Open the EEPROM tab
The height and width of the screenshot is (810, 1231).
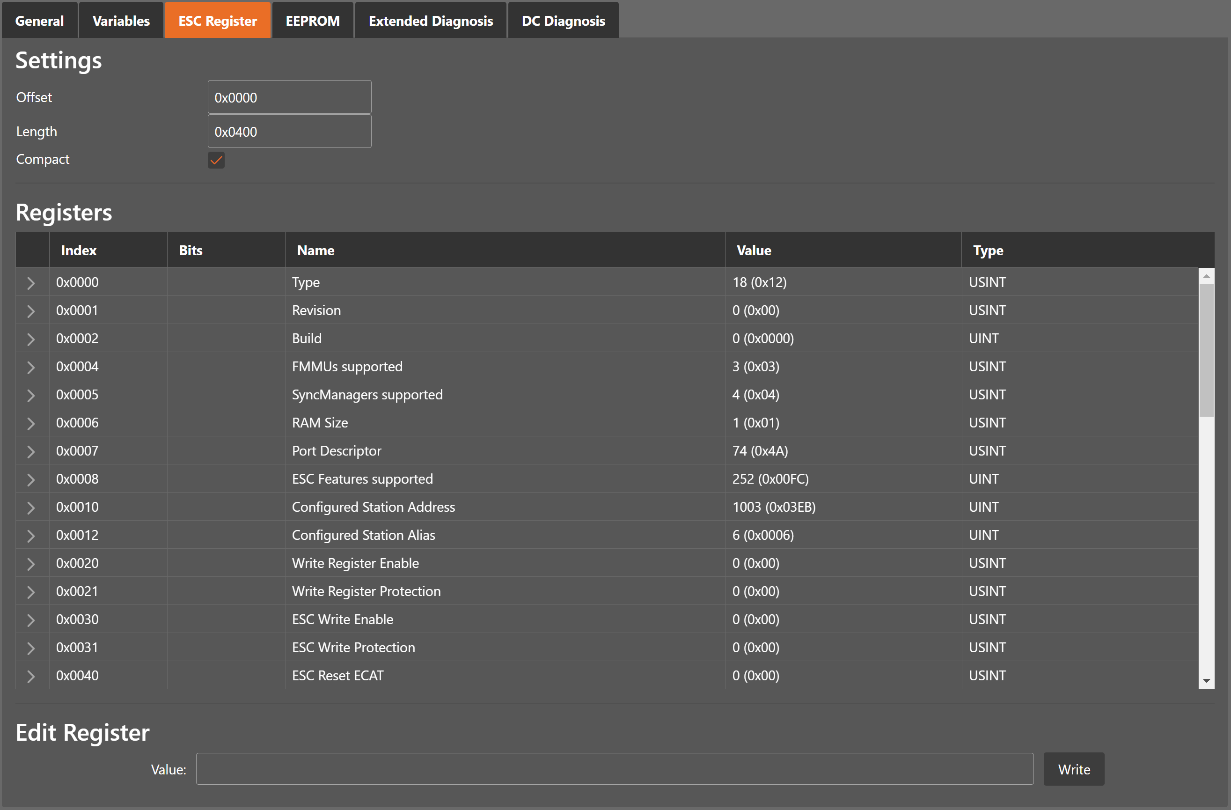(x=312, y=21)
